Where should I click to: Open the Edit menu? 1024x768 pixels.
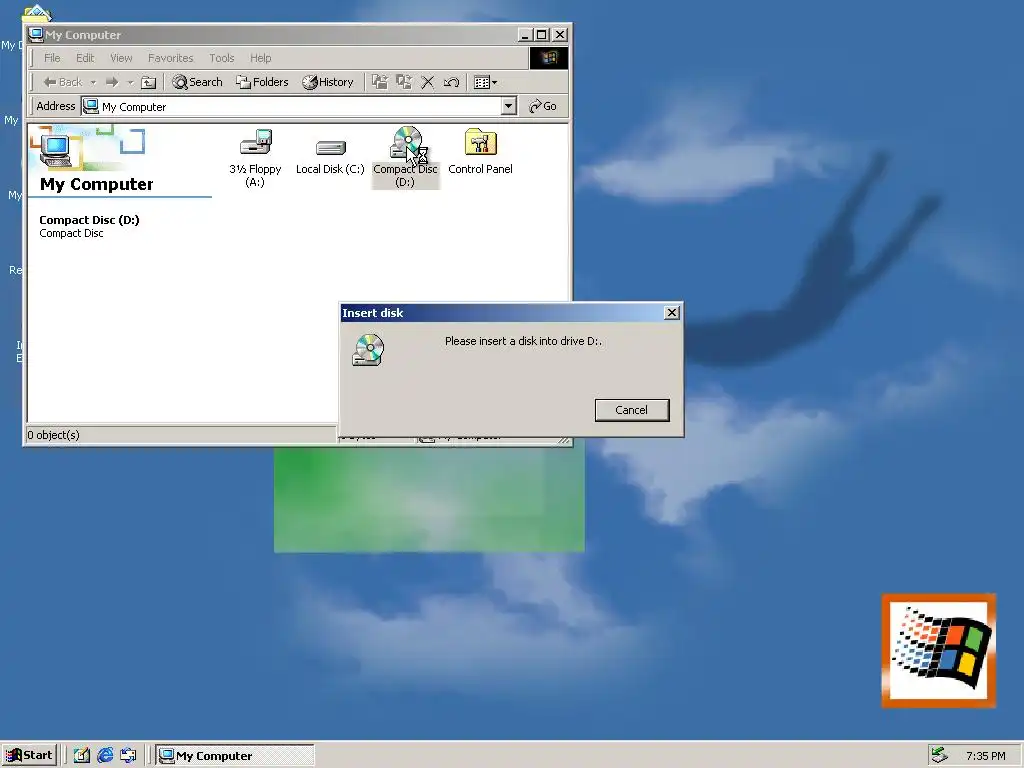[85, 58]
